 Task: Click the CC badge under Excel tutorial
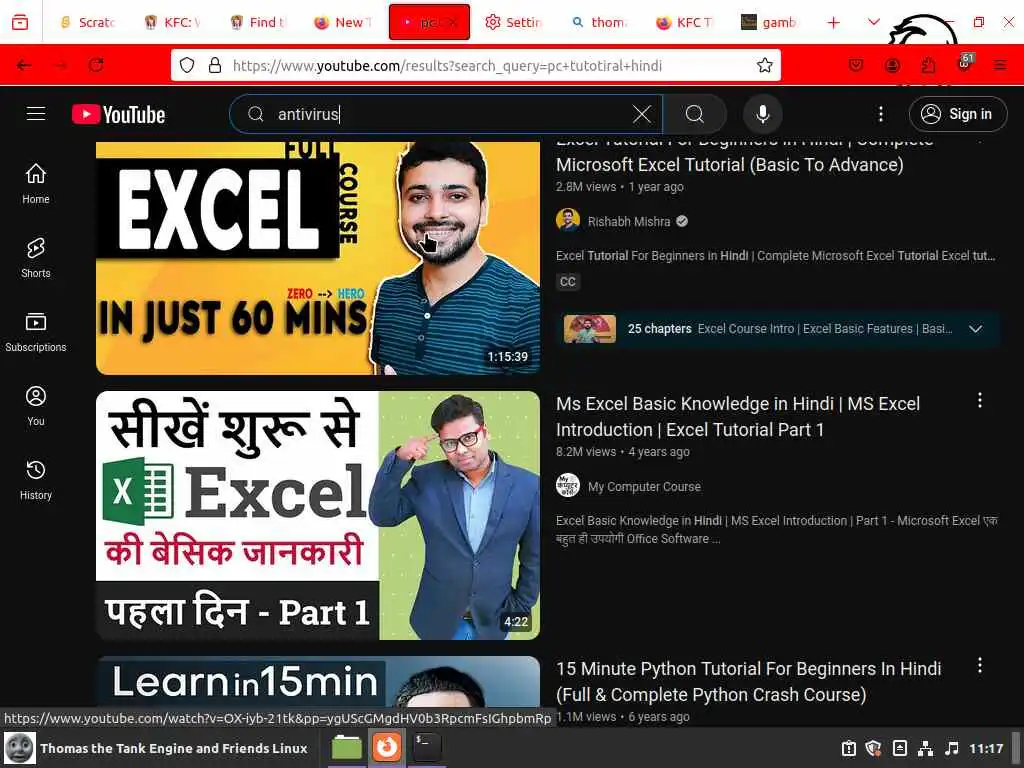pyautogui.click(x=568, y=281)
